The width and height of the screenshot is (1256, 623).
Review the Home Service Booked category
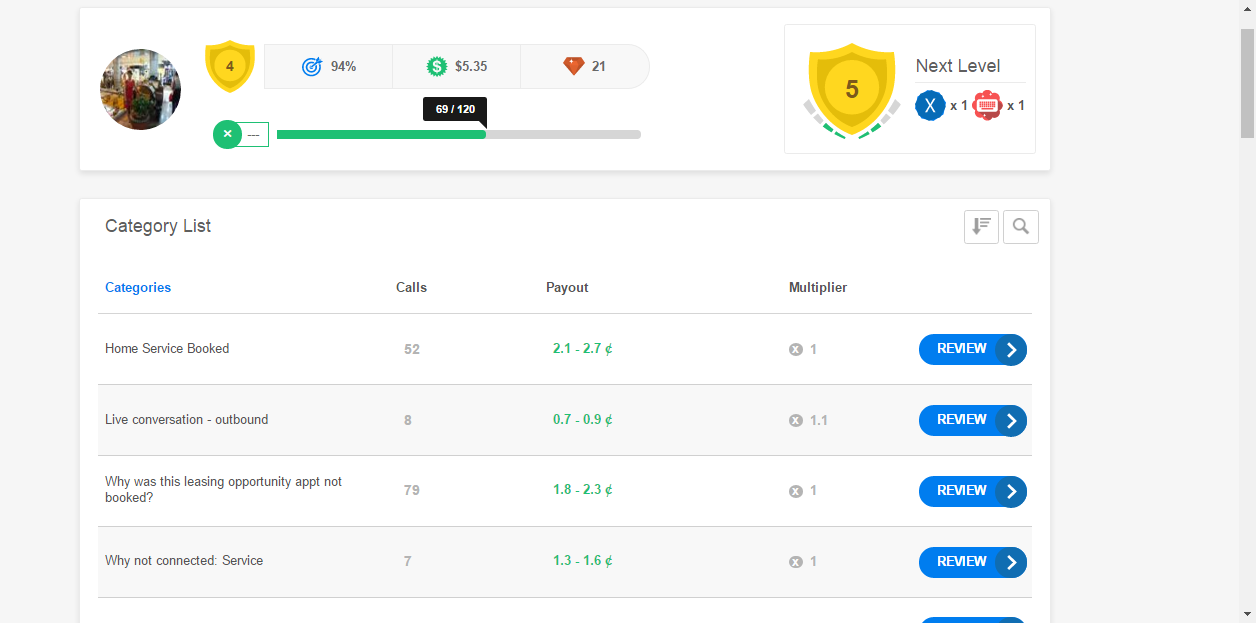point(973,349)
